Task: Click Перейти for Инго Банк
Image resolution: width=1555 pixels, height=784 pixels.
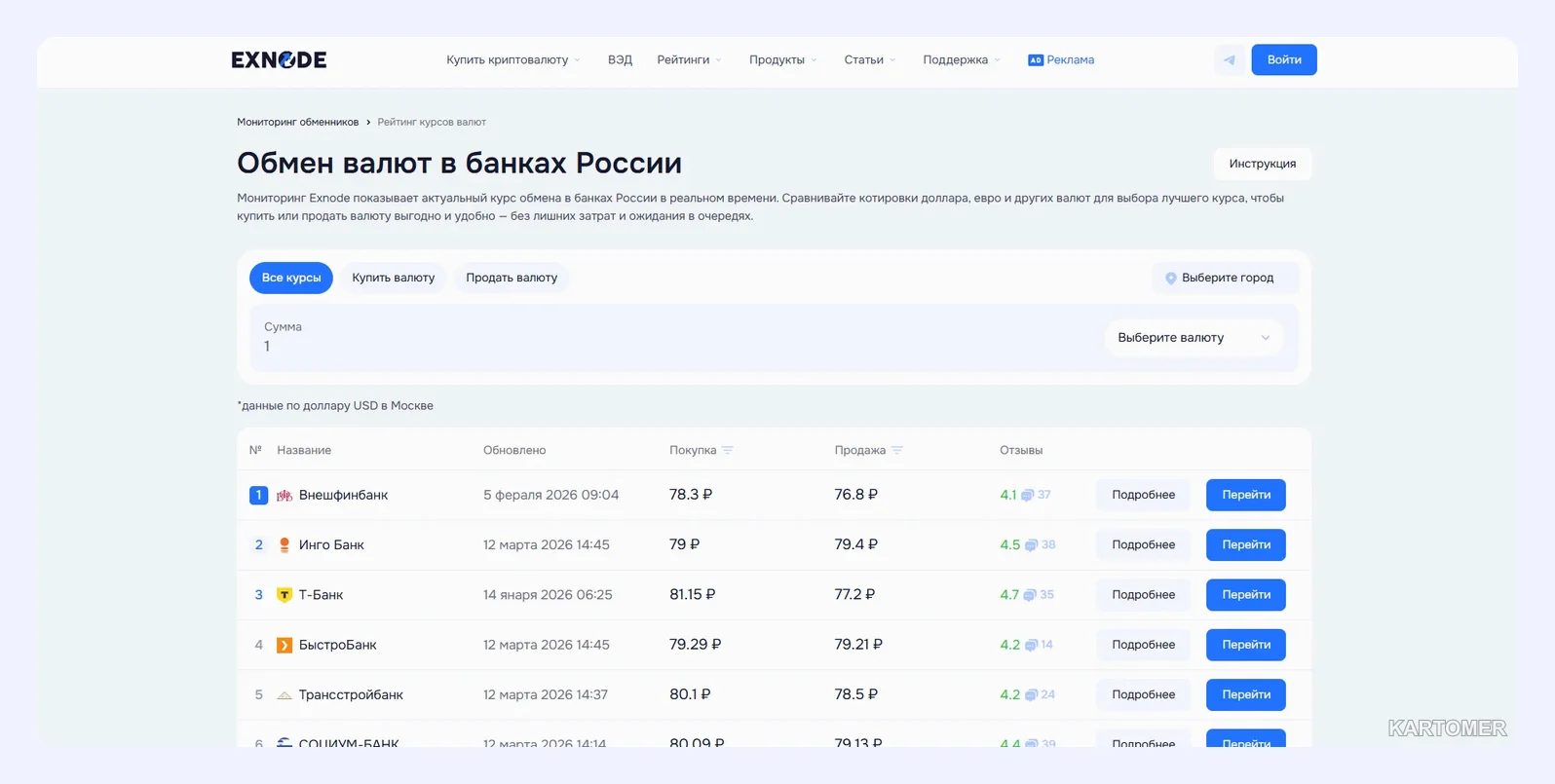Action: (1246, 545)
